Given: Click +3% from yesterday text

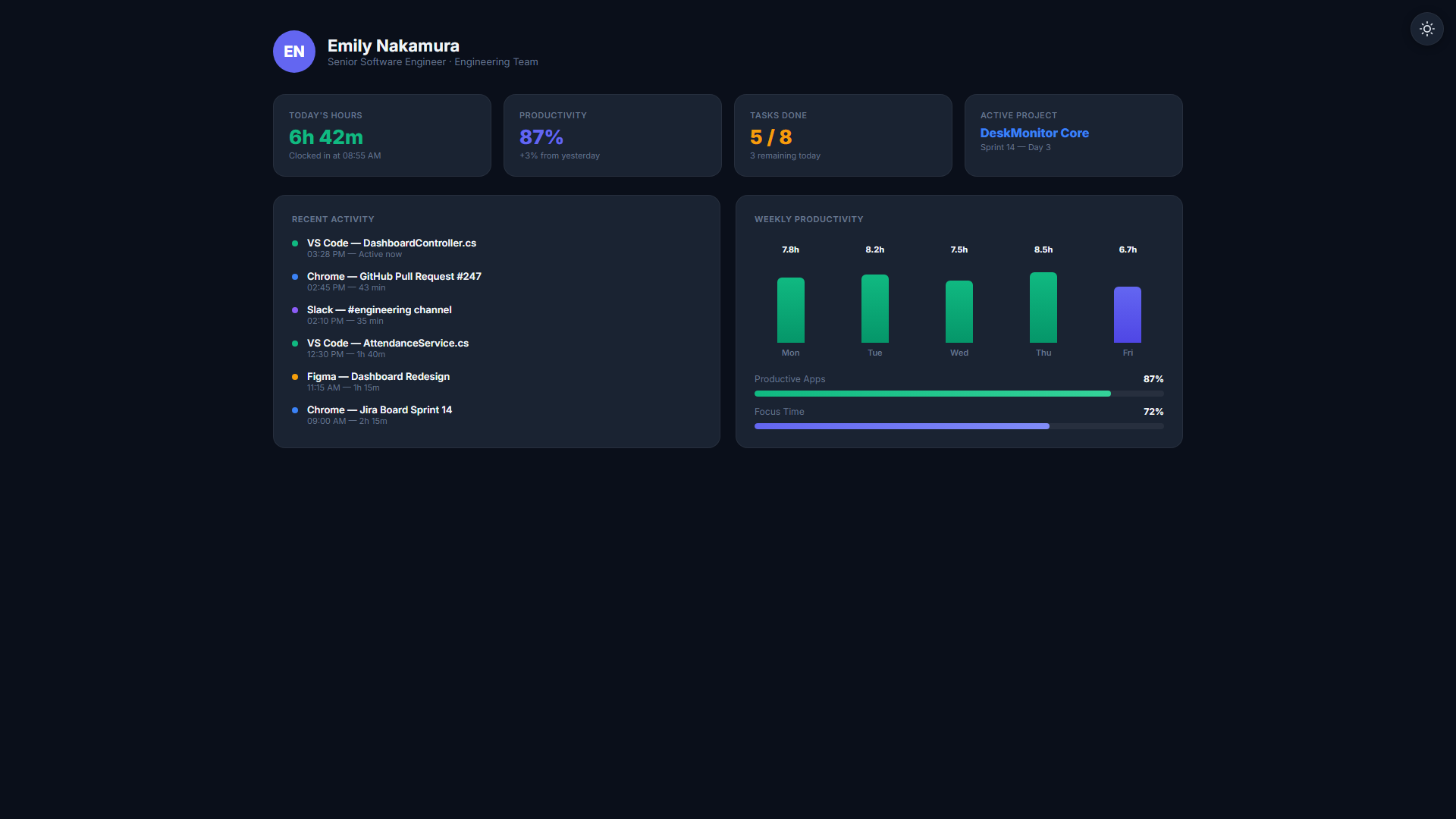Looking at the screenshot, I should click(560, 155).
